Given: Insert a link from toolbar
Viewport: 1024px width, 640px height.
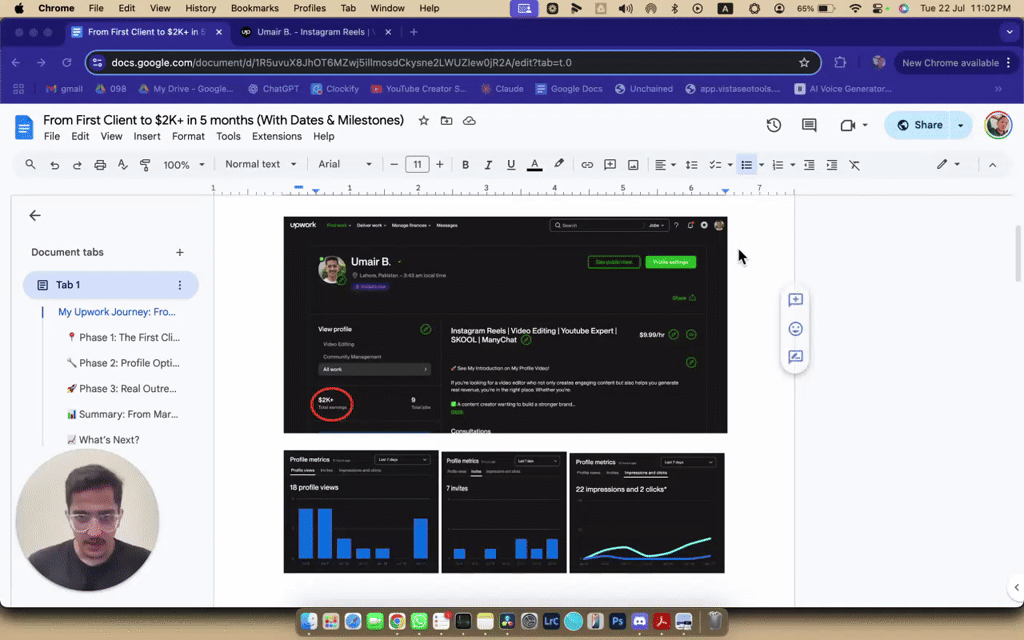Looking at the screenshot, I should point(587,165).
